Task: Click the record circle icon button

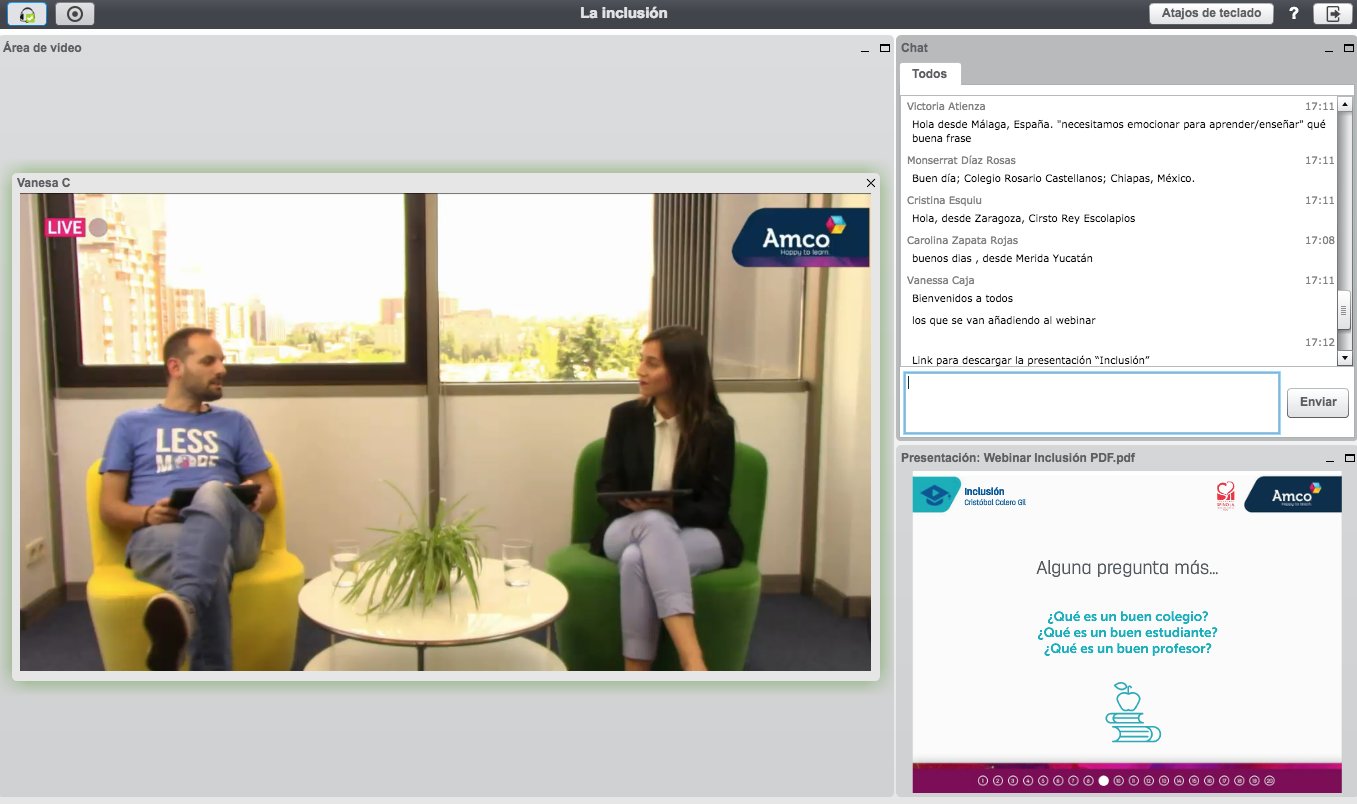Action: (75, 14)
